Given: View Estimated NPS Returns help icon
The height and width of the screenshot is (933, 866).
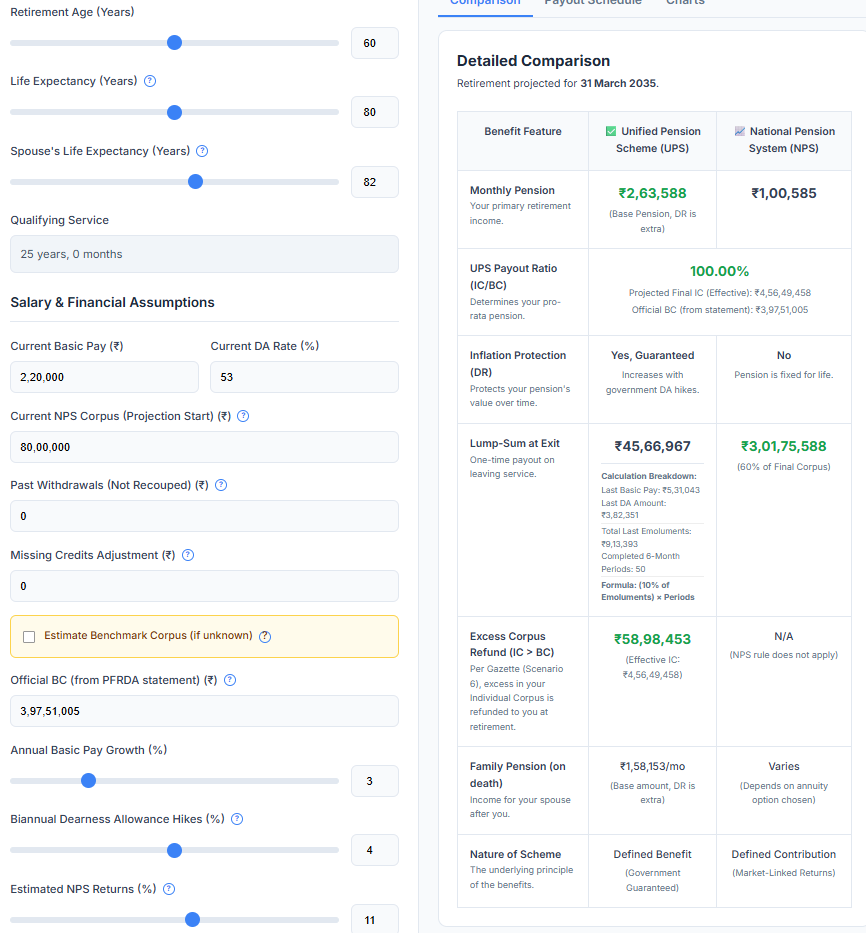Looking at the screenshot, I should coord(168,889).
